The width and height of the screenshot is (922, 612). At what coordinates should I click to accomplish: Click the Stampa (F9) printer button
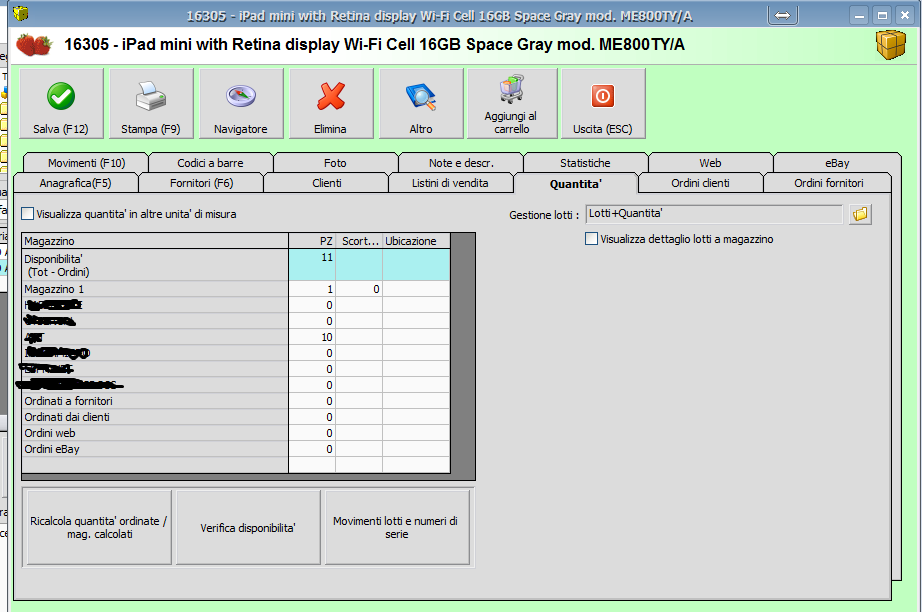(x=151, y=103)
